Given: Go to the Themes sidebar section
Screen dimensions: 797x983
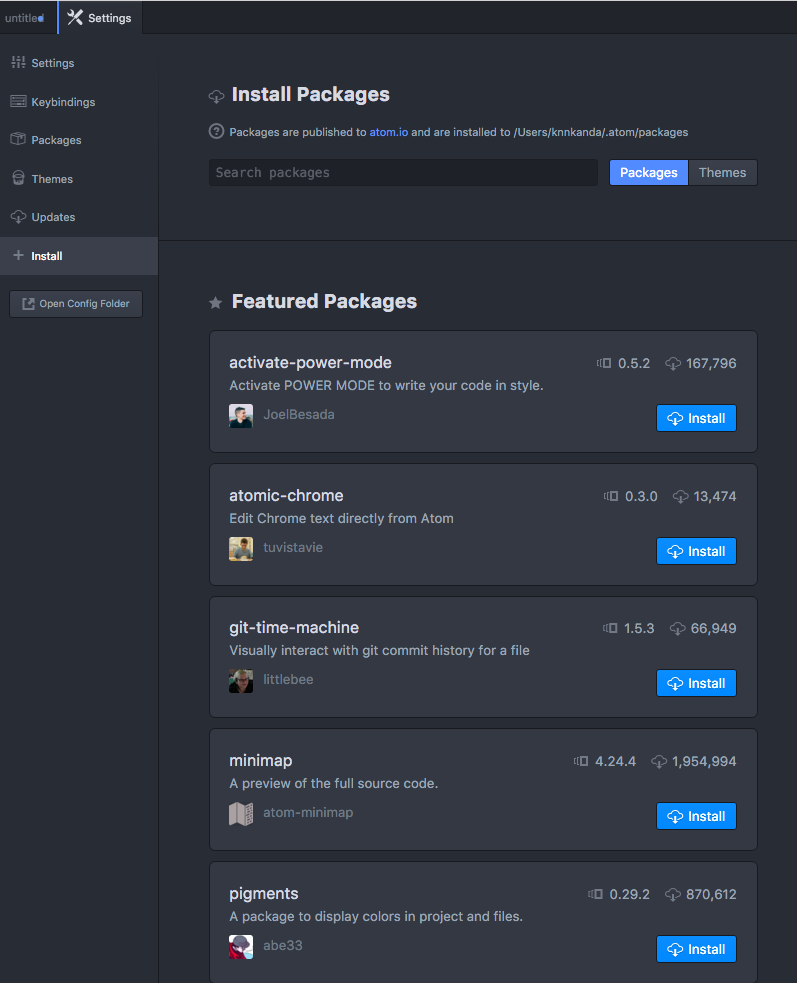Looking at the screenshot, I should tap(51, 179).
